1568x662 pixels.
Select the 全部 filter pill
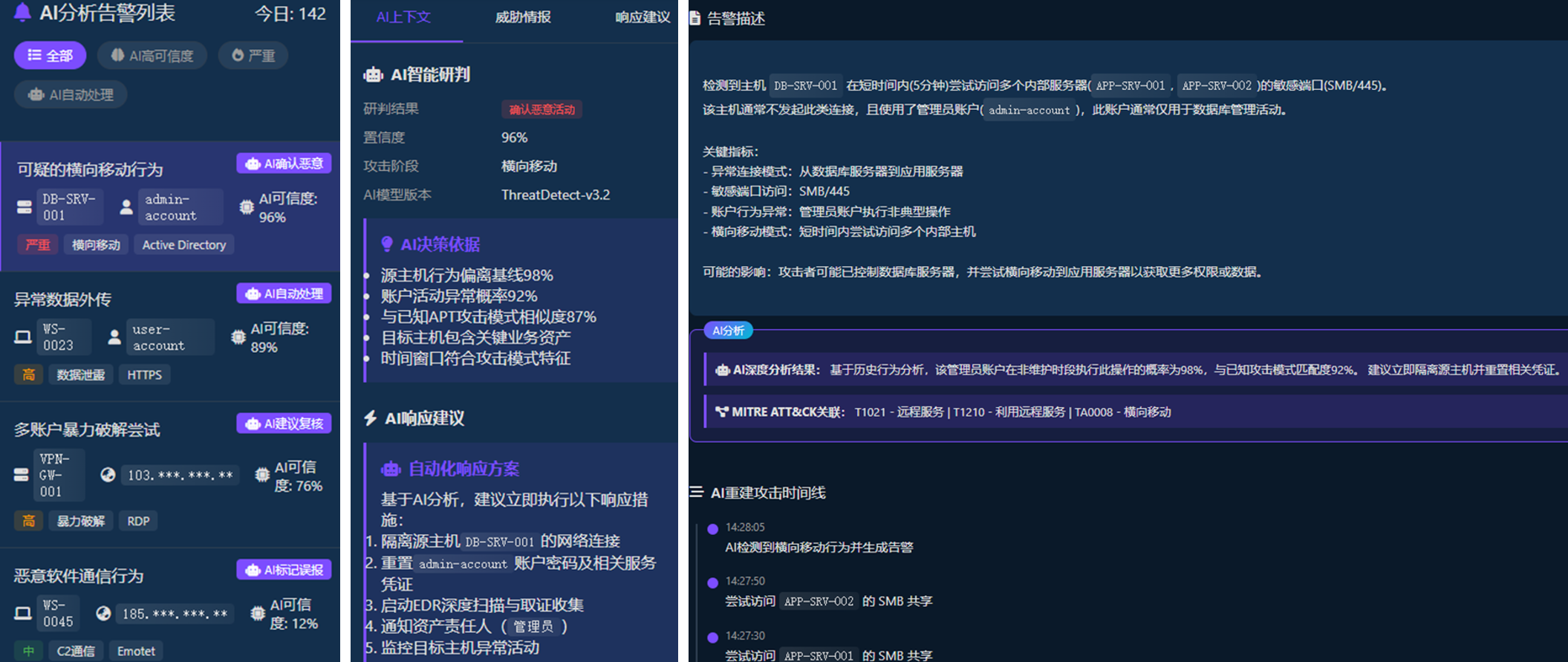50,56
